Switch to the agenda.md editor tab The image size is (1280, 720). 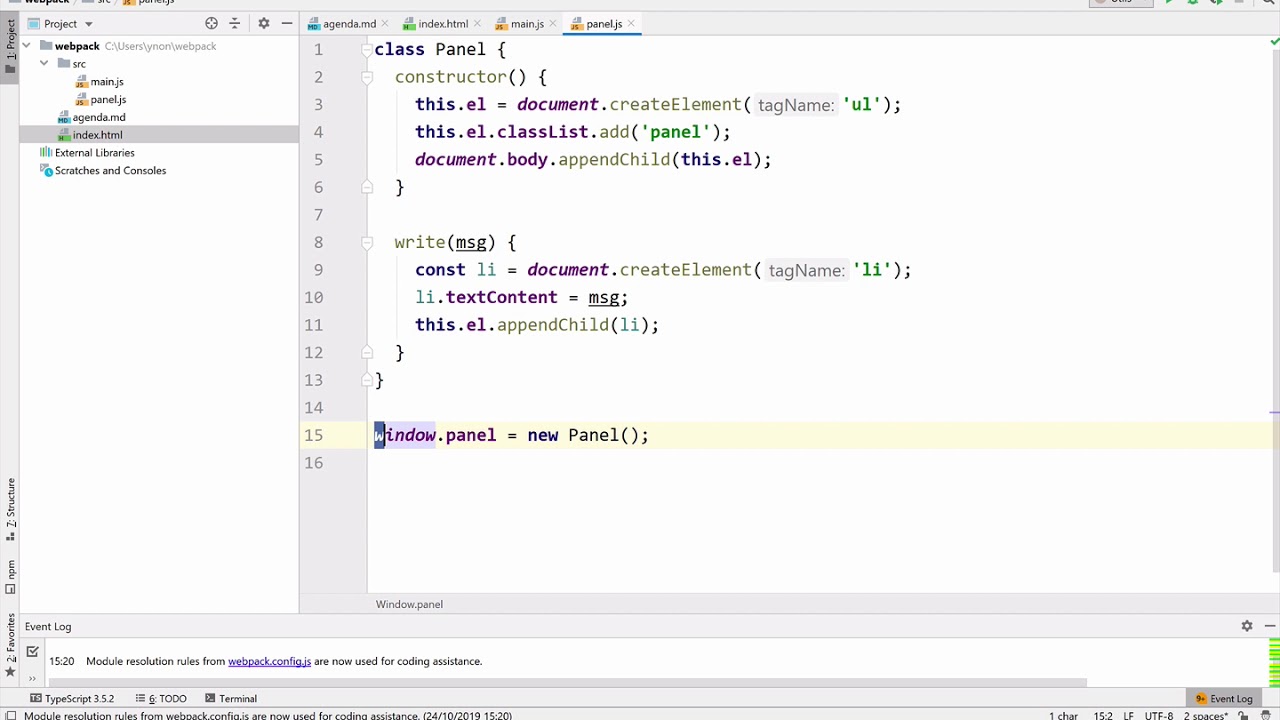coord(349,24)
